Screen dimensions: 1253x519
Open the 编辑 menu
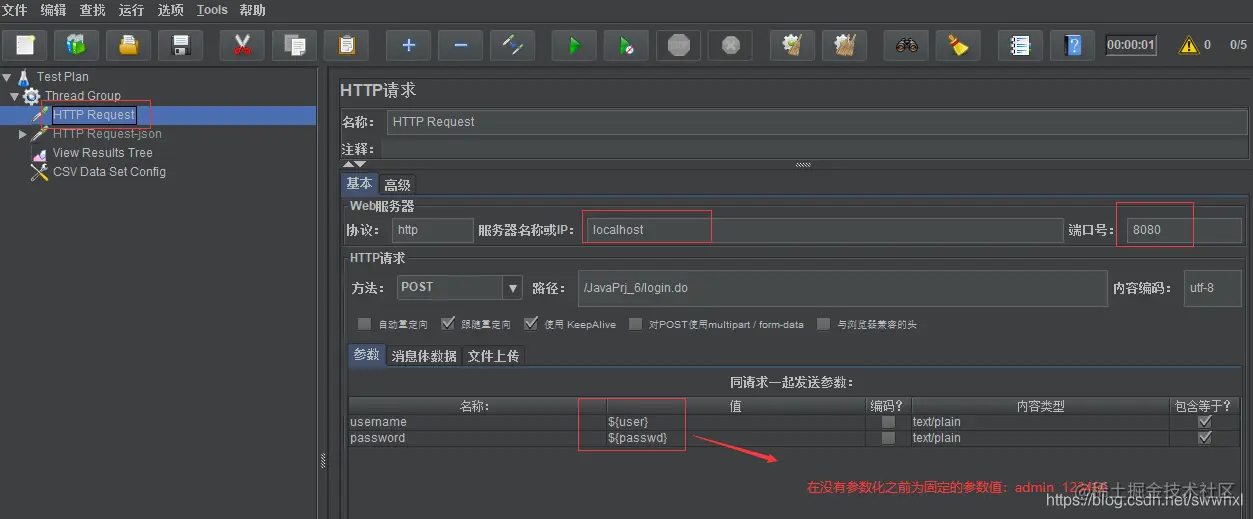pyautogui.click(x=54, y=10)
